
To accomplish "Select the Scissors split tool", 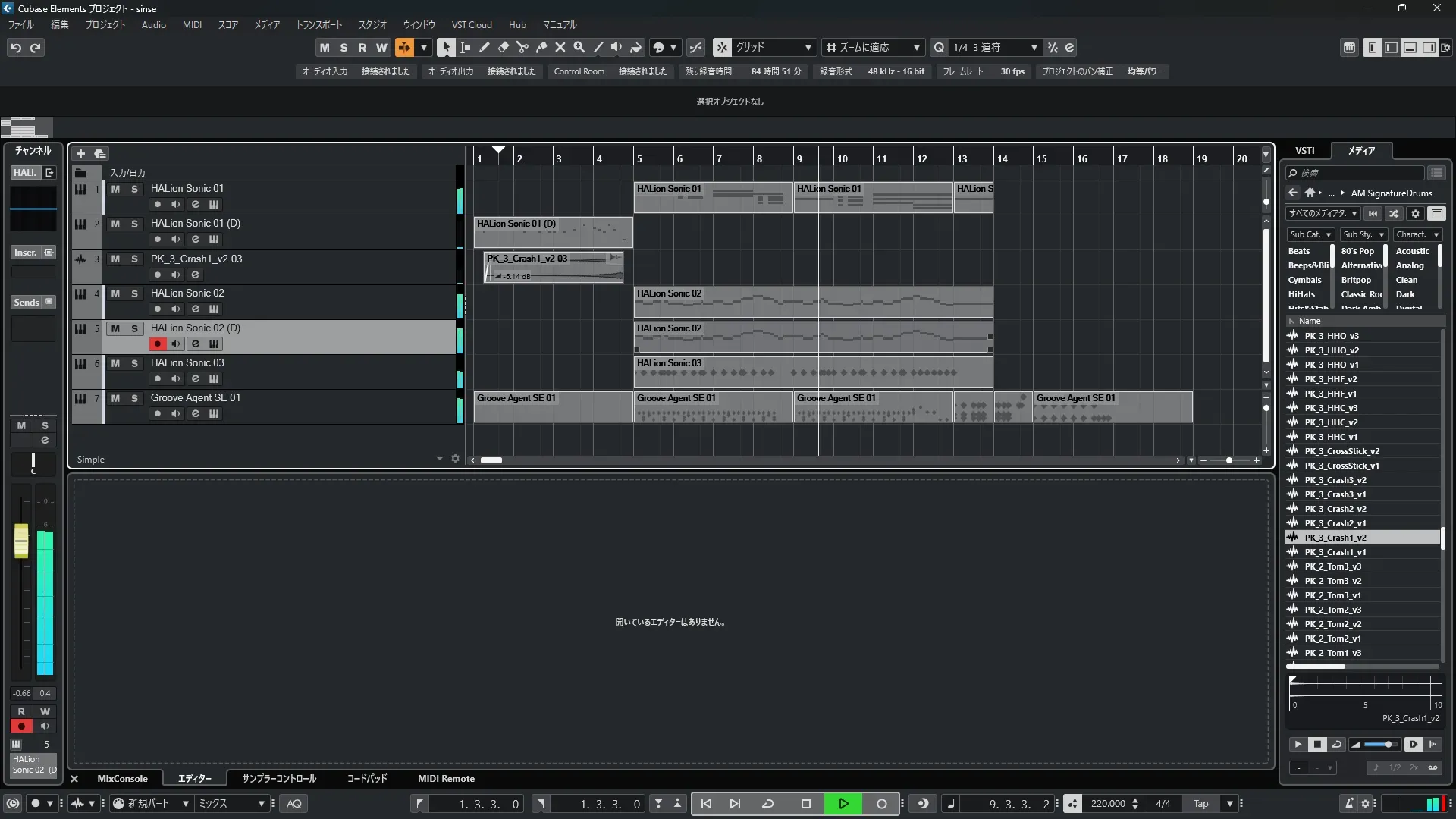I will click(x=522, y=47).
